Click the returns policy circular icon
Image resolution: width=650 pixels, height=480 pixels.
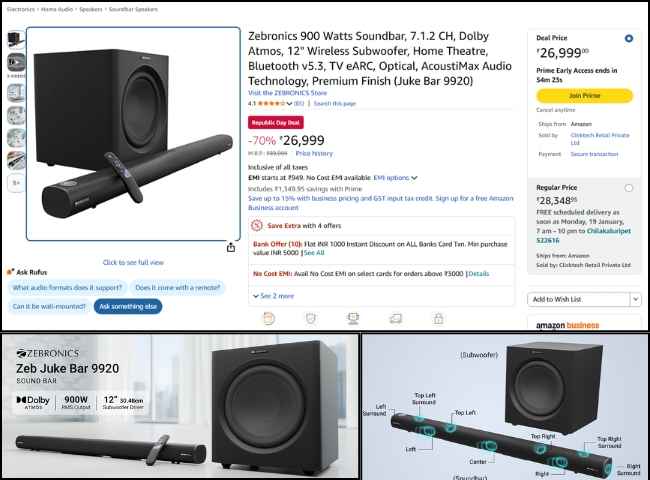269,318
